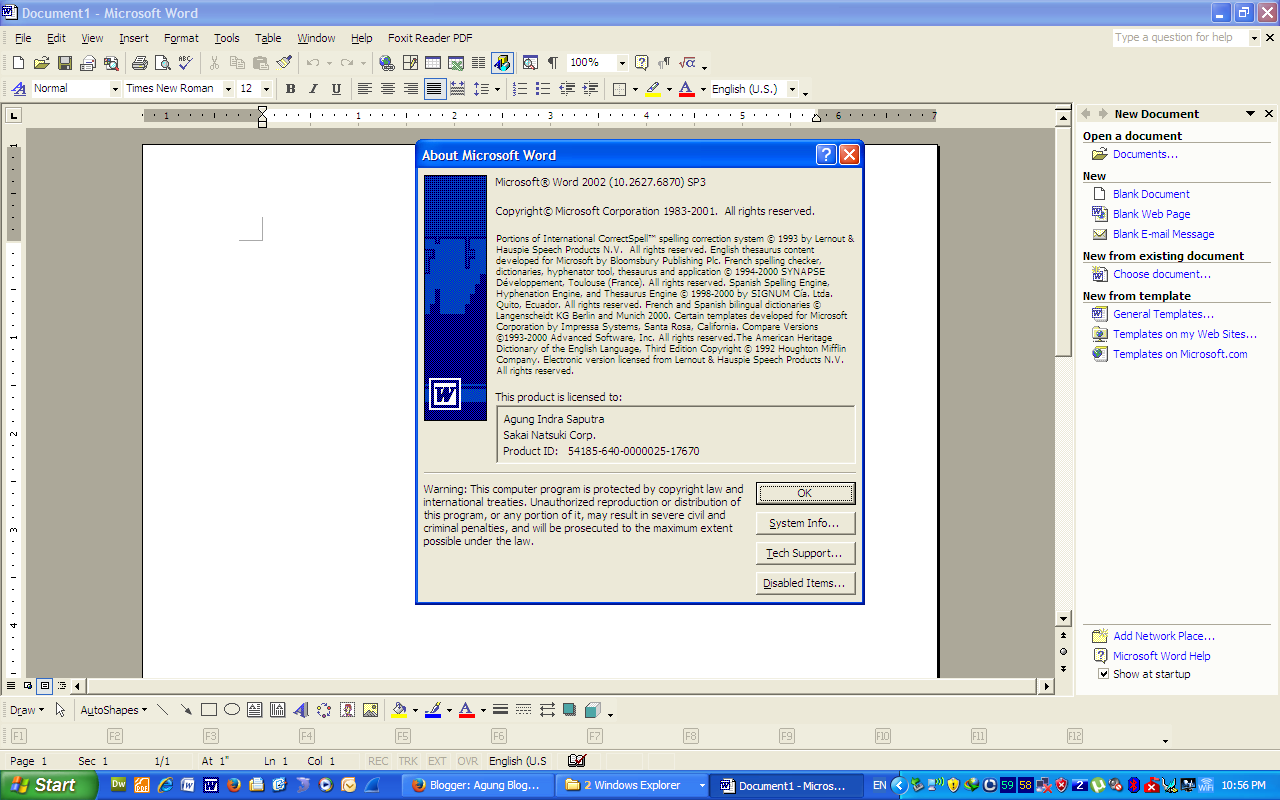This screenshot has height=800, width=1280.
Task: Open the Format menu
Action: coord(181,38)
